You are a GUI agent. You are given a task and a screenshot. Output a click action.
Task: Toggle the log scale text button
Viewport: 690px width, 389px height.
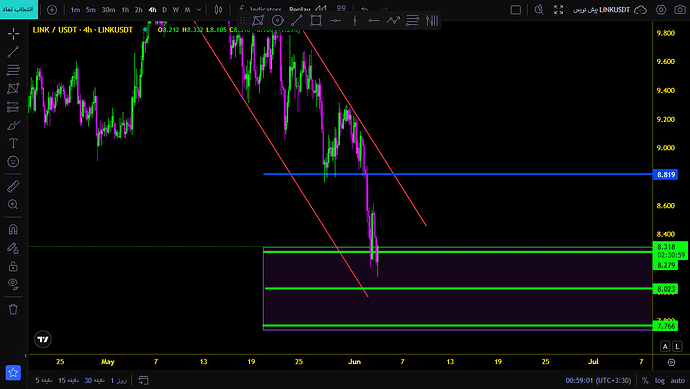[x=660, y=380]
